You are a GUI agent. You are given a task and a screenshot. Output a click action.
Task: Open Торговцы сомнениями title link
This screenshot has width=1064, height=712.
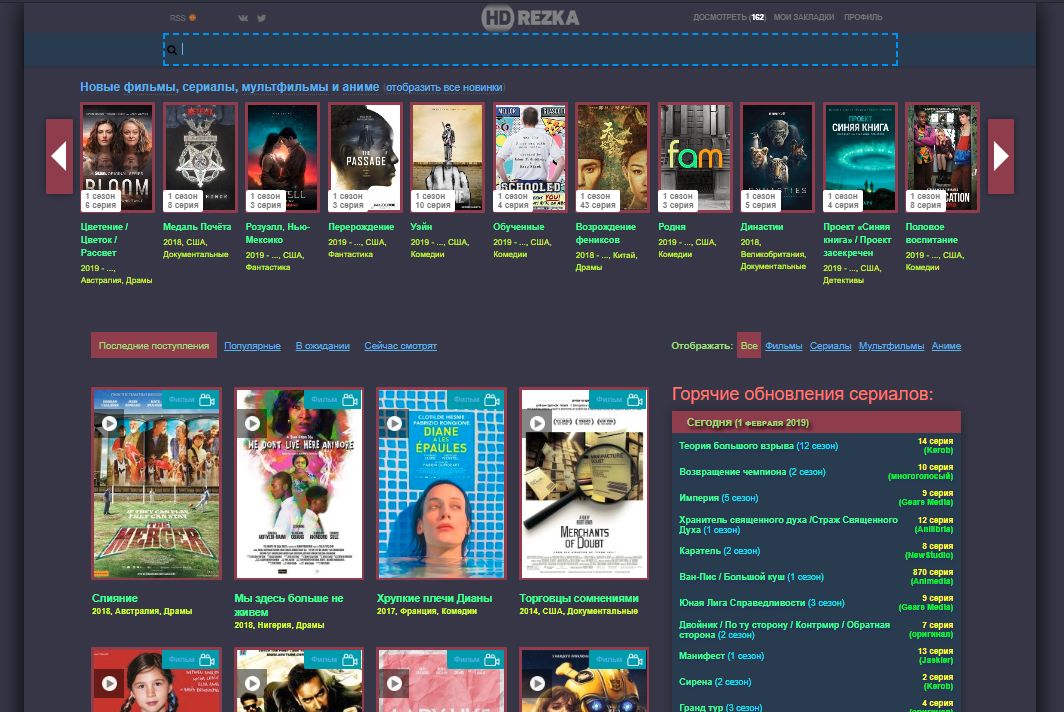[579, 598]
